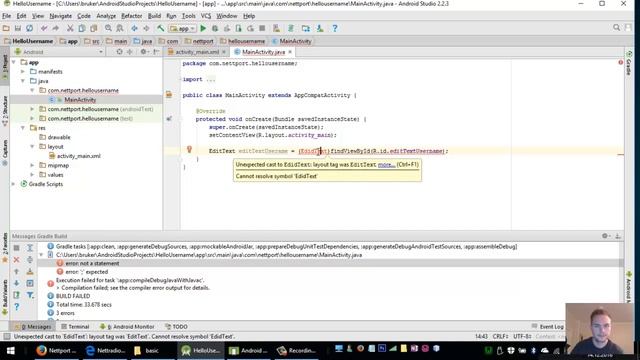Image resolution: width=640 pixels, height=360 pixels.
Task: Collapse the app module tree node
Action: 14,62
